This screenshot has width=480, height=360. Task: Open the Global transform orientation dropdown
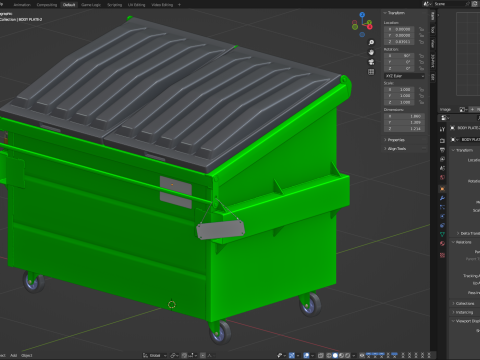(x=155, y=355)
